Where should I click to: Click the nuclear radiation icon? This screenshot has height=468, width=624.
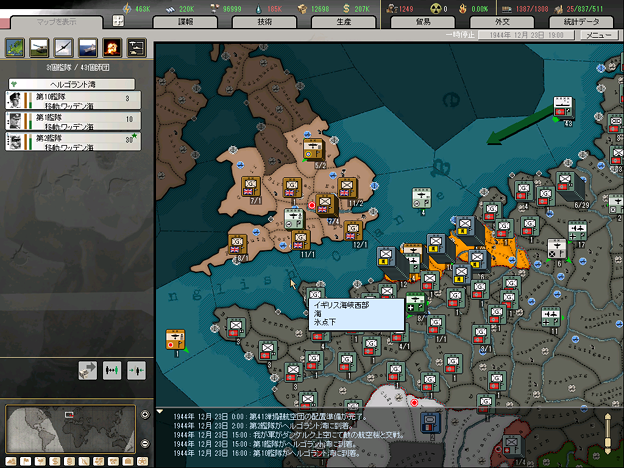click(x=436, y=9)
